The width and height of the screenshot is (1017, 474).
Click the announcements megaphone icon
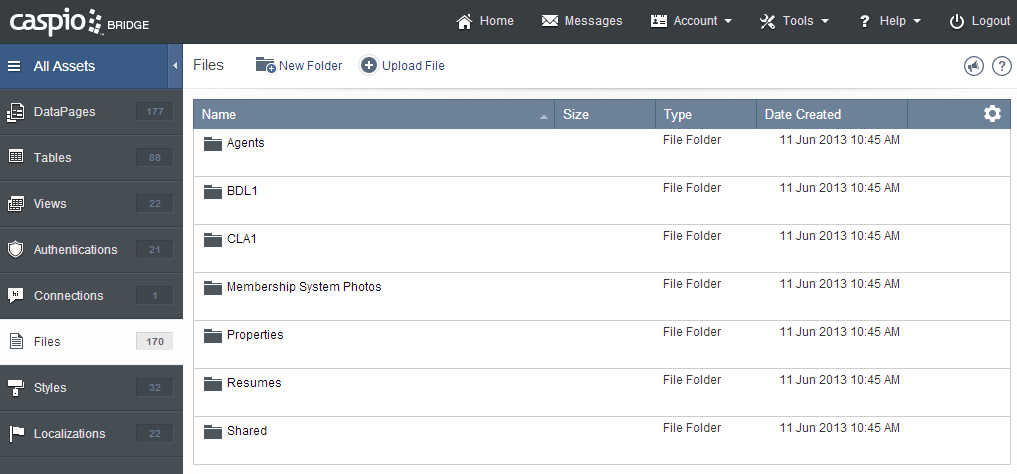coord(973,66)
